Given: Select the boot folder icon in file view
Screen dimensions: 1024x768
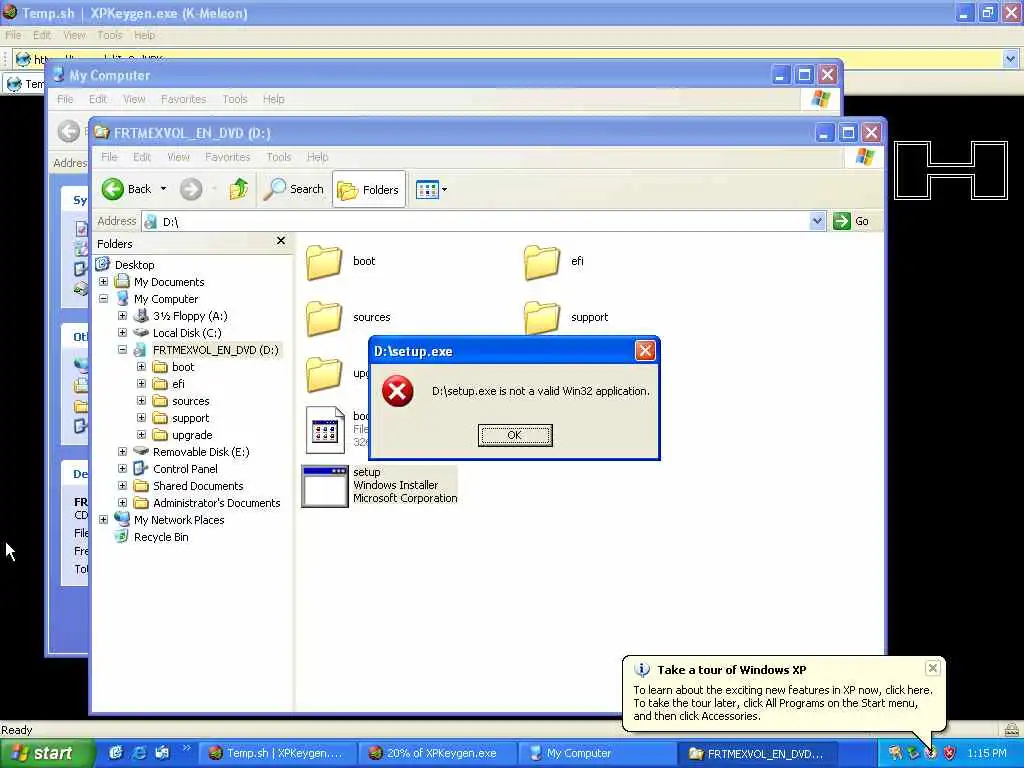Looking at the screenshot, I should click(324, 262).
